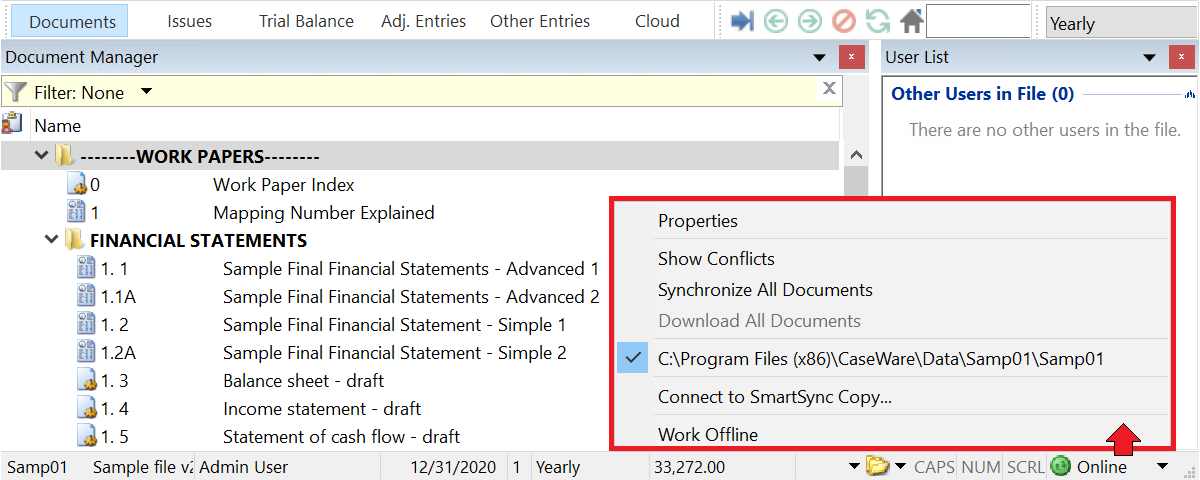Collapse the FINANCIAL STATEMENTS folder
This screenshot has width=1200, height=480.
pos(52,240)
